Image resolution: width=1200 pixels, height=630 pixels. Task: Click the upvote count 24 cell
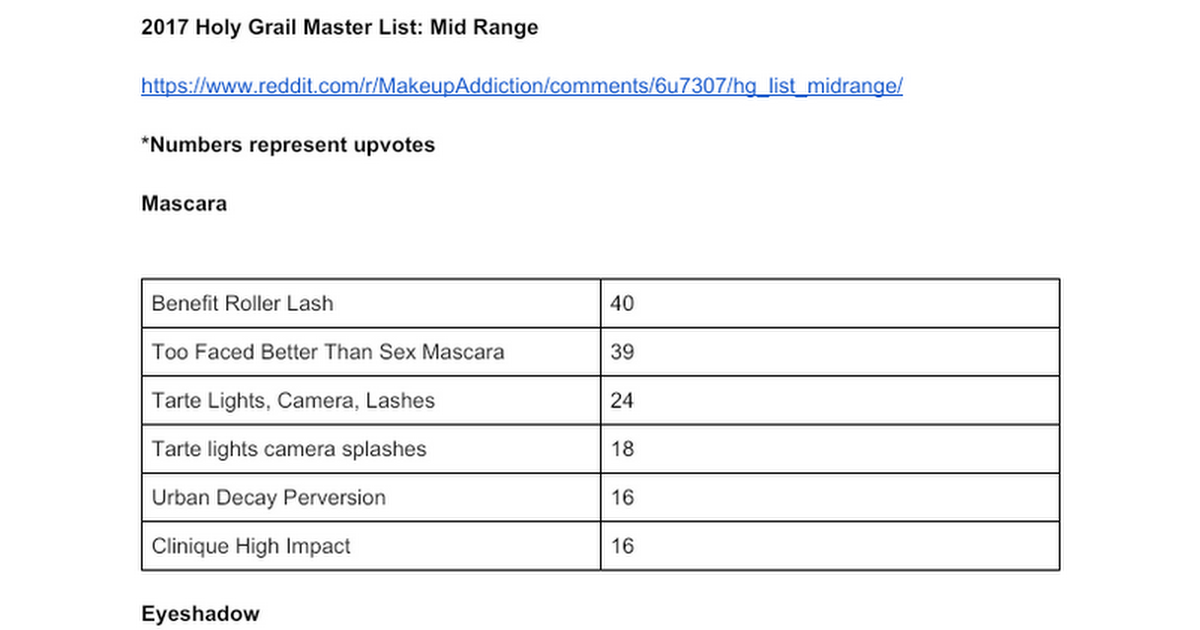click(622, 401)
